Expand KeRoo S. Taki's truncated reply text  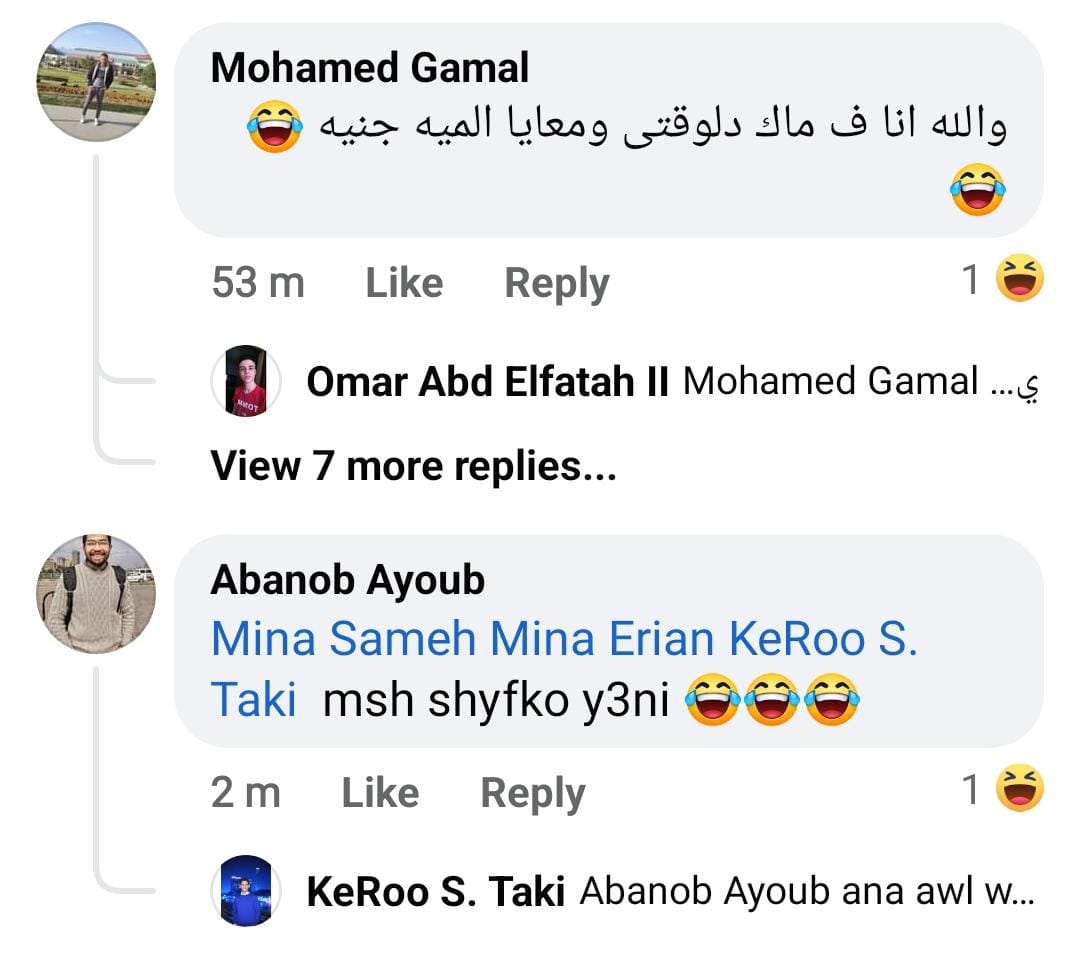tap(806, 891)
